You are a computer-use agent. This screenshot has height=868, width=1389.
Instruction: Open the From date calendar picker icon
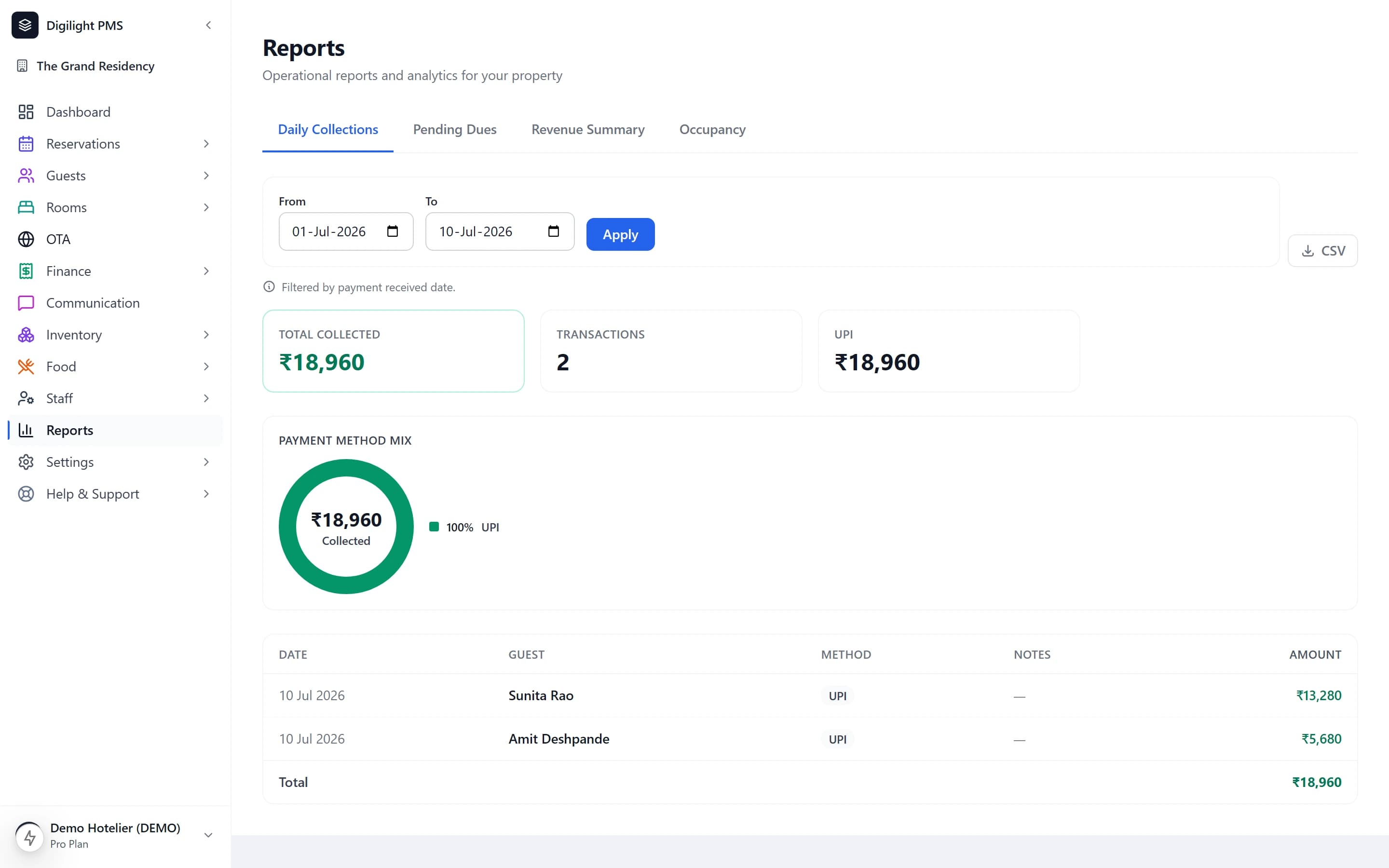tap(393, 231)
